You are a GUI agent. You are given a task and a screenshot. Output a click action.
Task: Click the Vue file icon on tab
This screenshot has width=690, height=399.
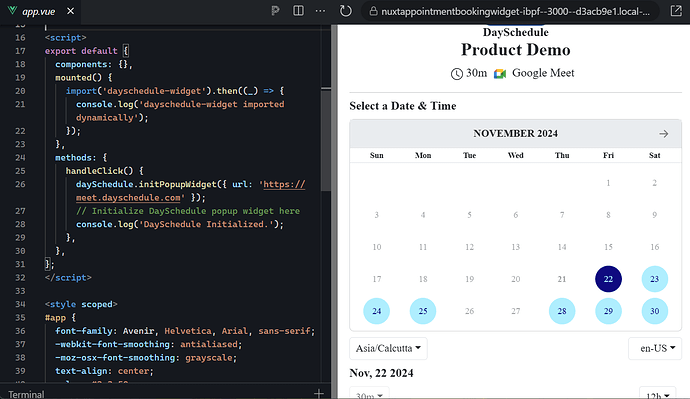[12, 11]
